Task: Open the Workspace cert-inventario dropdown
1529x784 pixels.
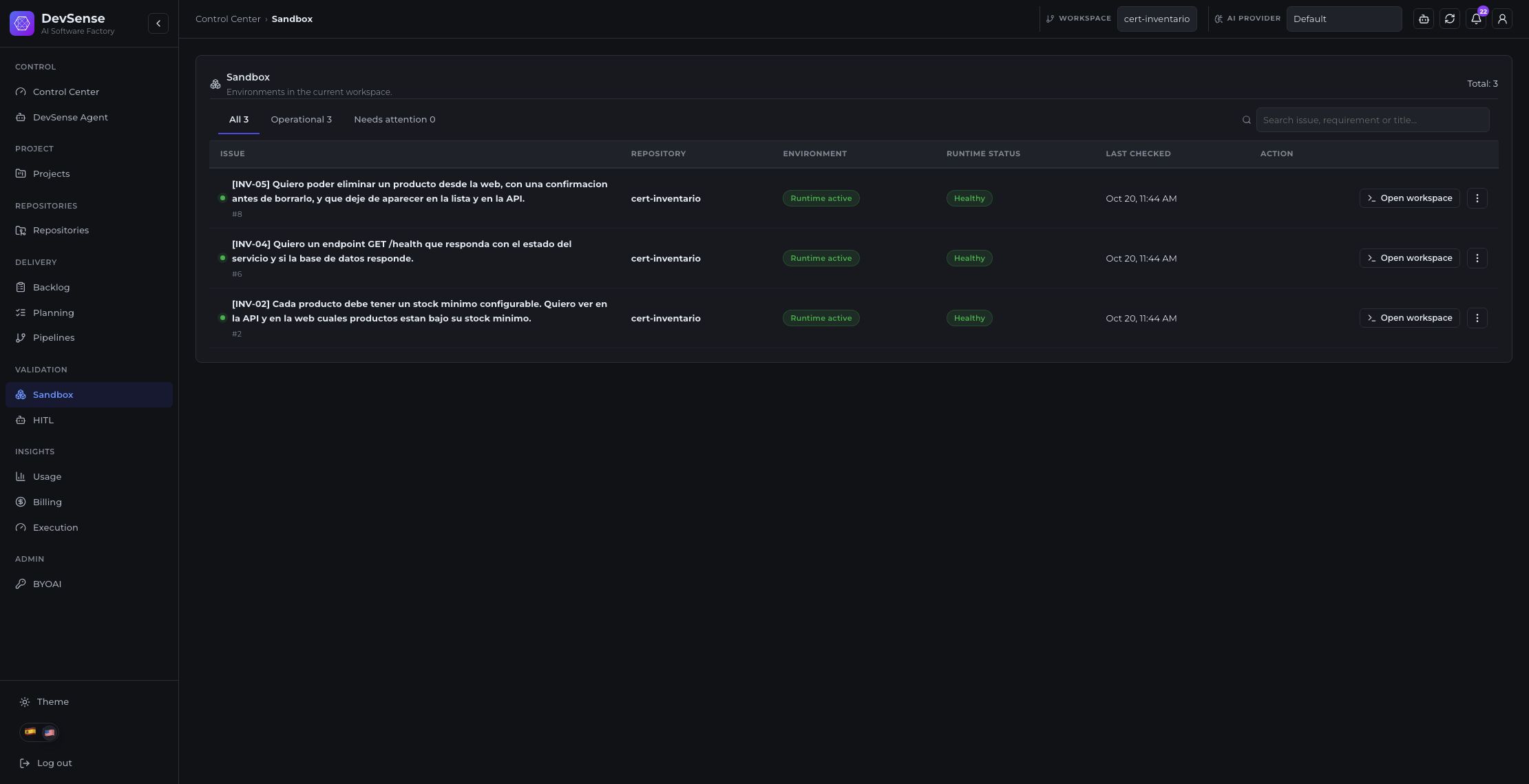Action: coord(1157,19)
